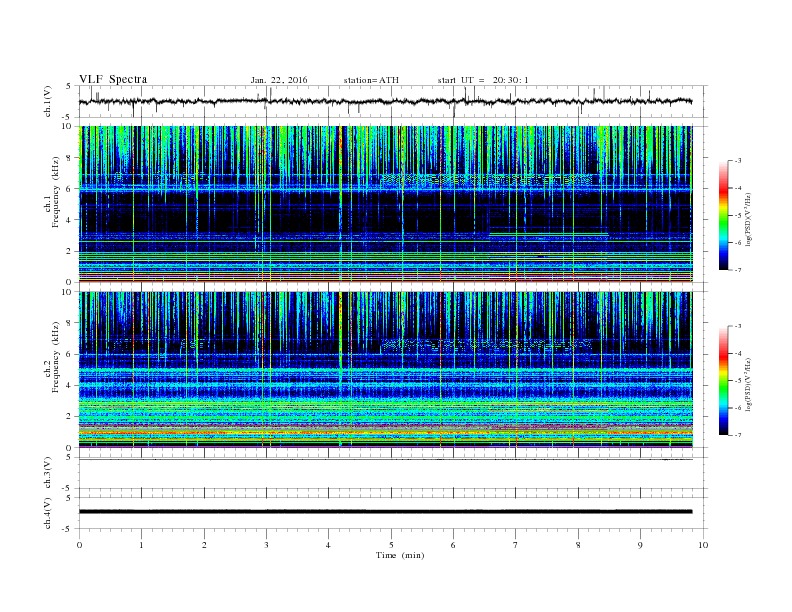Click the ch.2 colorbar "log(PSD)(V²/Hz)" label
The height and width of the screenshot is (612, 792).
pos(748,384)
